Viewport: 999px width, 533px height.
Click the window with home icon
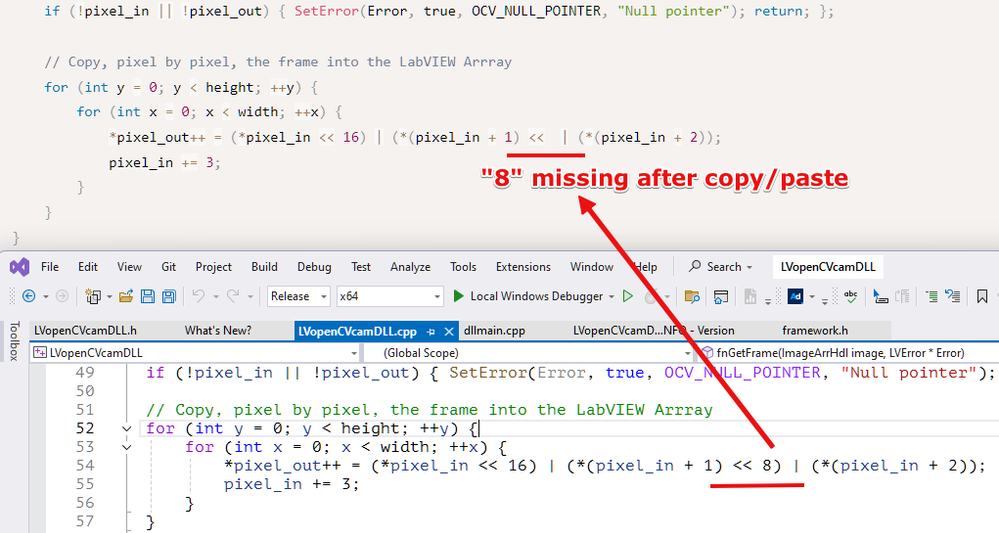tap(721, 296)
